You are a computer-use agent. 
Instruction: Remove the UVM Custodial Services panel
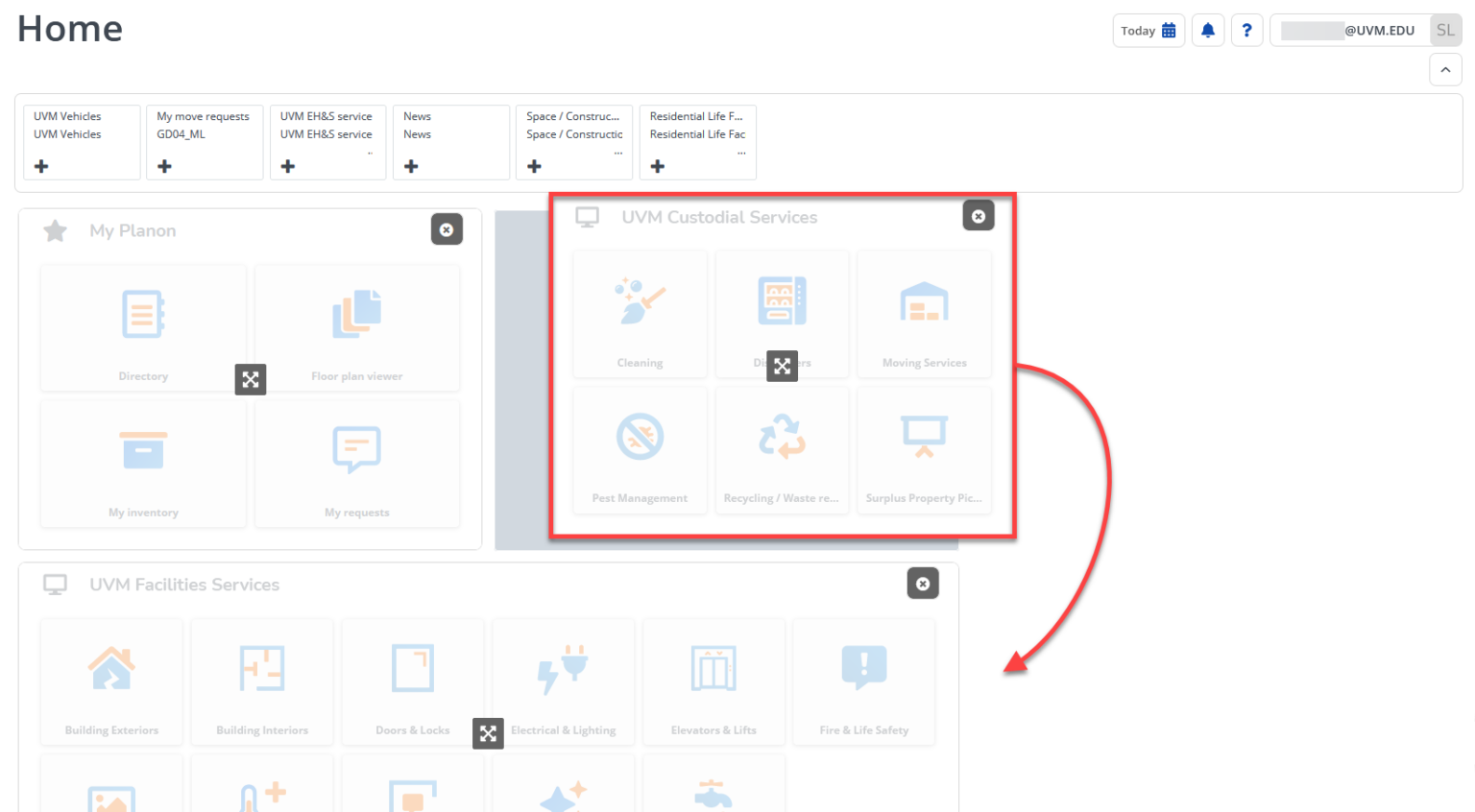(979, 215)
